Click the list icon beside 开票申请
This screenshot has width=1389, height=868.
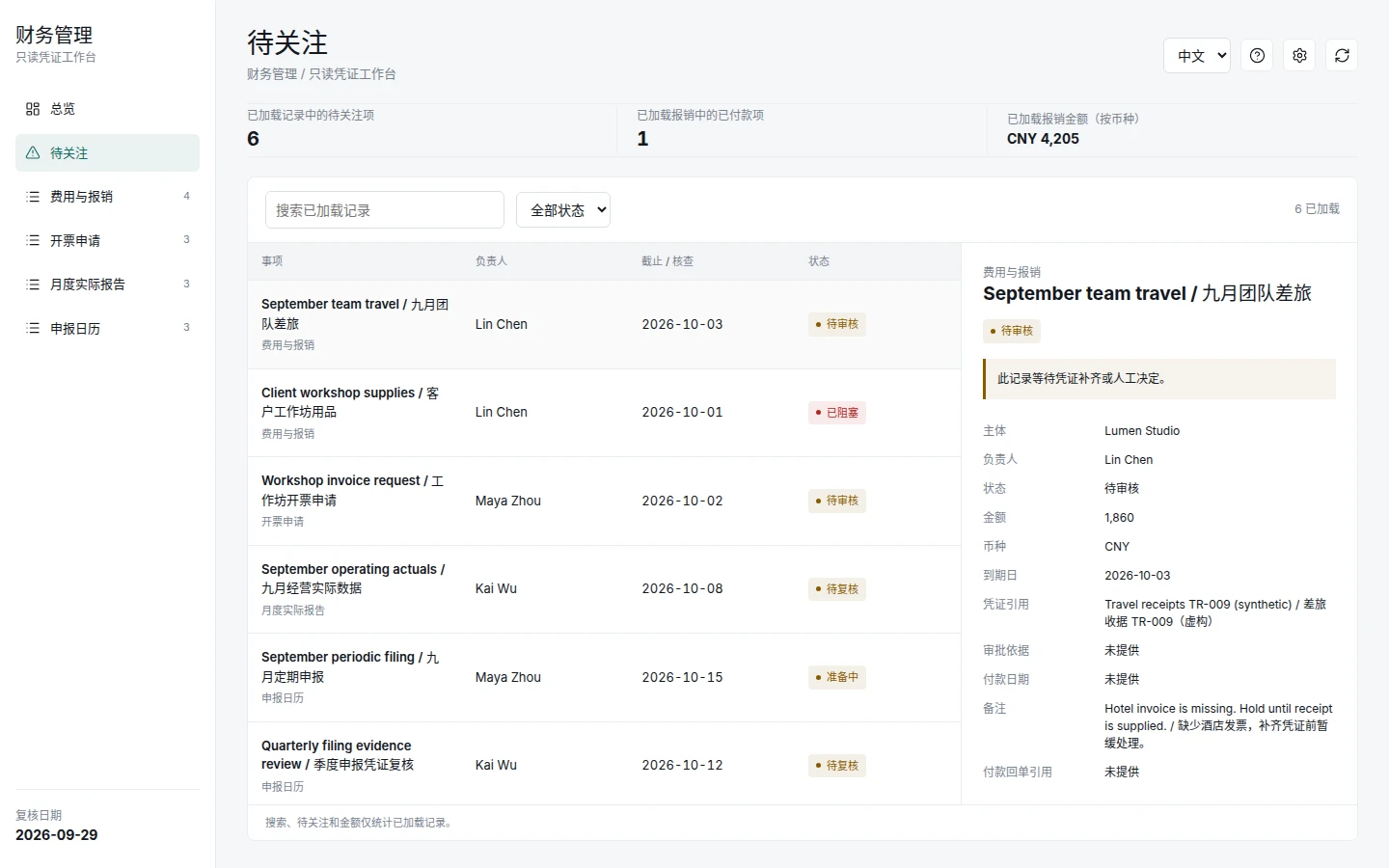coord(33,241)
